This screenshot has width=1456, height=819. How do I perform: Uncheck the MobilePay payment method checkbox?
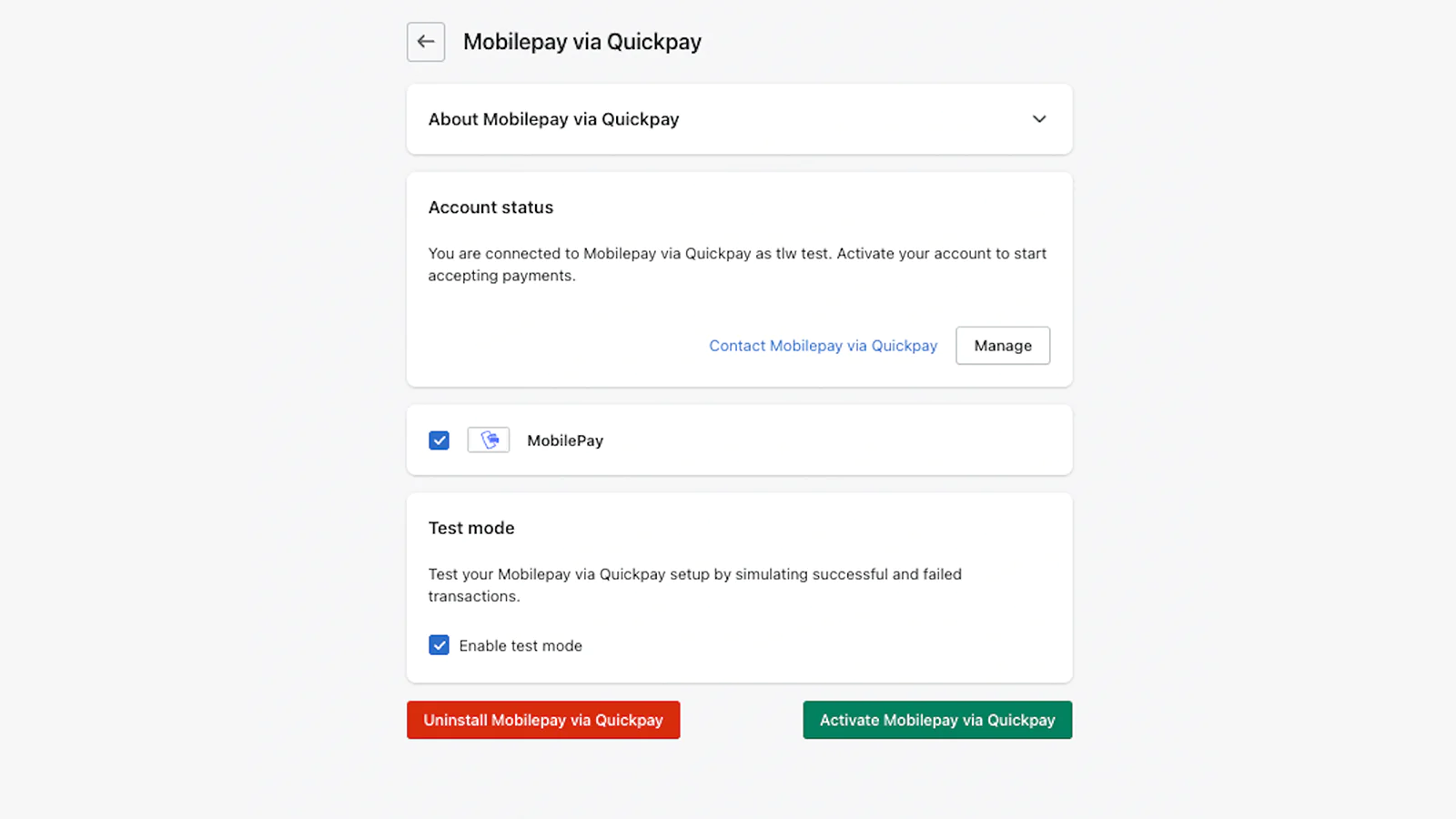click(439, 440)
